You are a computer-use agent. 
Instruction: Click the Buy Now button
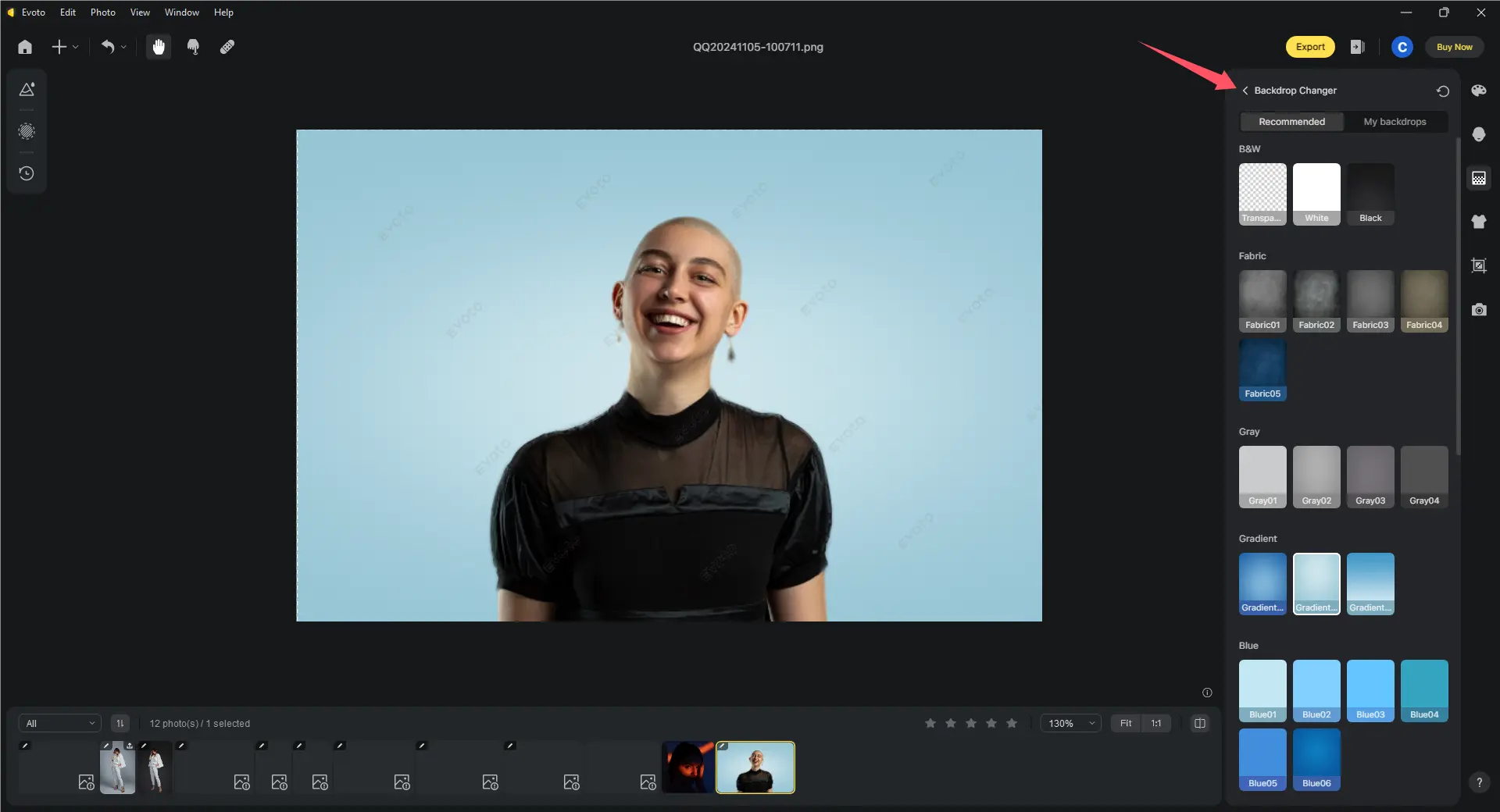pos(1454,47)
